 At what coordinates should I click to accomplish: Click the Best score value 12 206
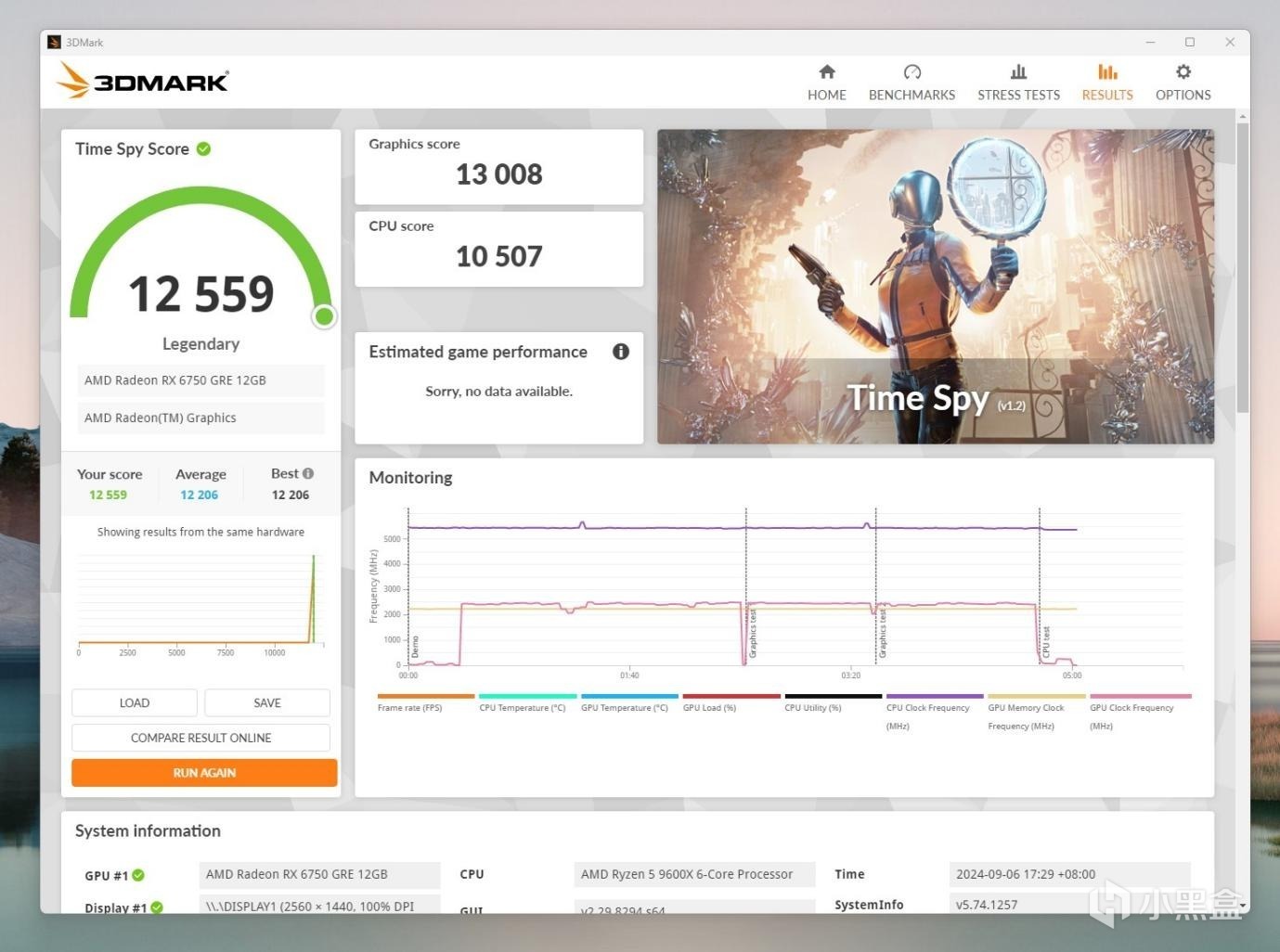[x=291, y=495]
